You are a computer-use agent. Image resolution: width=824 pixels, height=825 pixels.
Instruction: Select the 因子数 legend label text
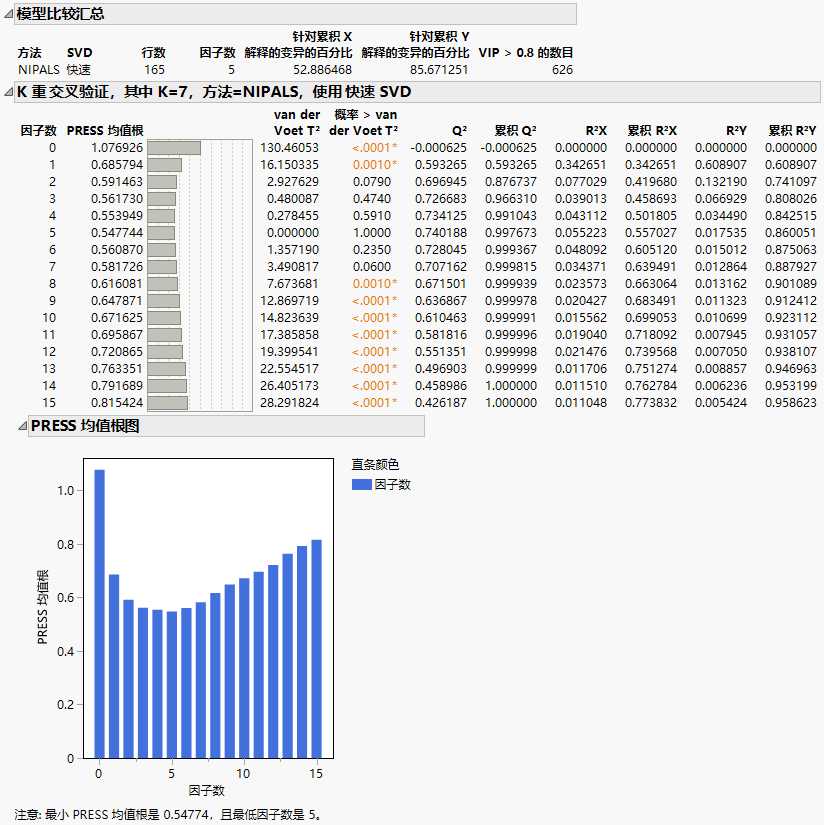[x=392, y=485]
